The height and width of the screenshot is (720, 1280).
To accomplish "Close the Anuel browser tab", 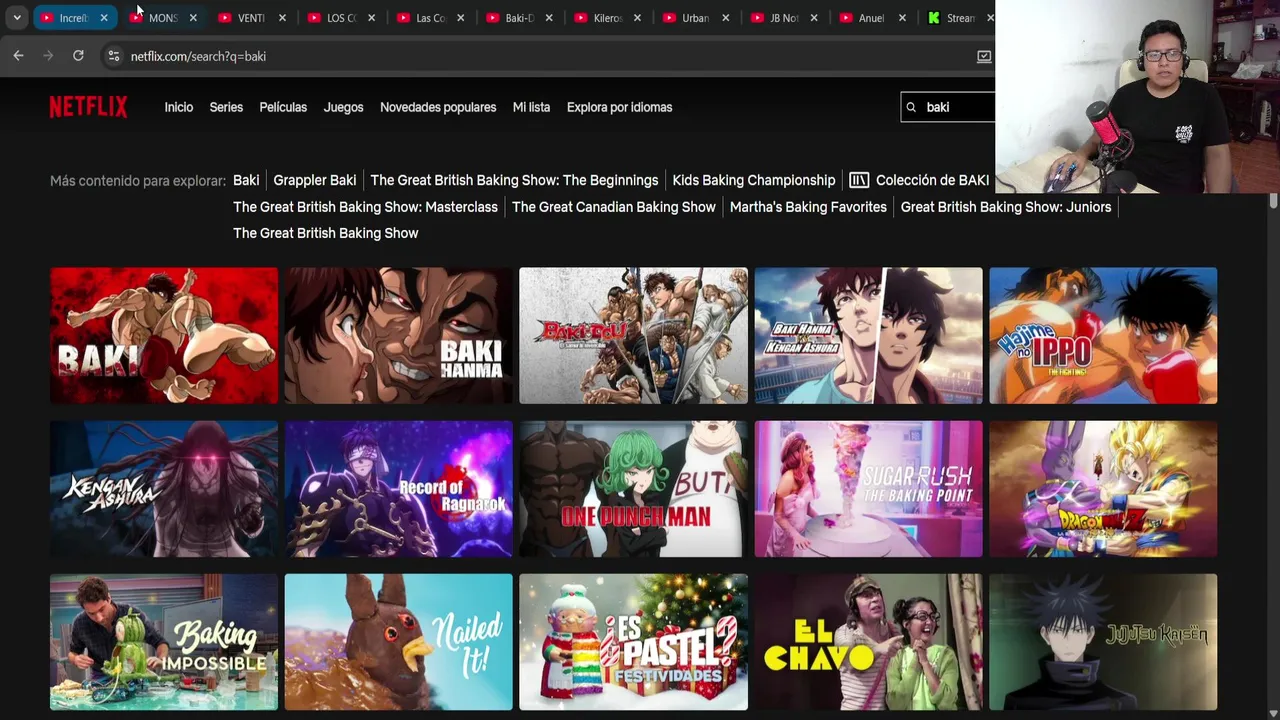I will click(902, 18).
